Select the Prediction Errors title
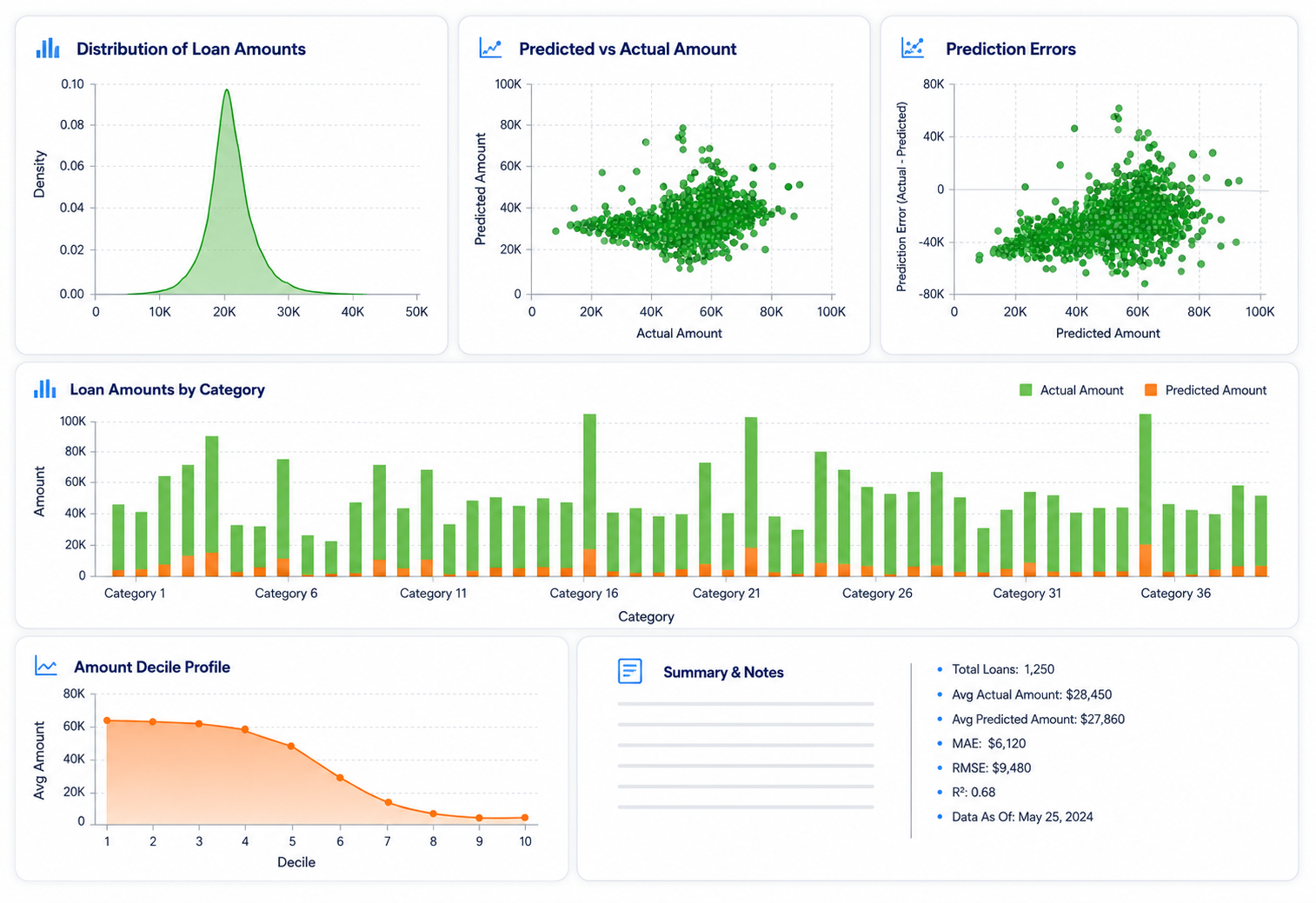This screenshot has height=903, width=1316. point(1011,50)
